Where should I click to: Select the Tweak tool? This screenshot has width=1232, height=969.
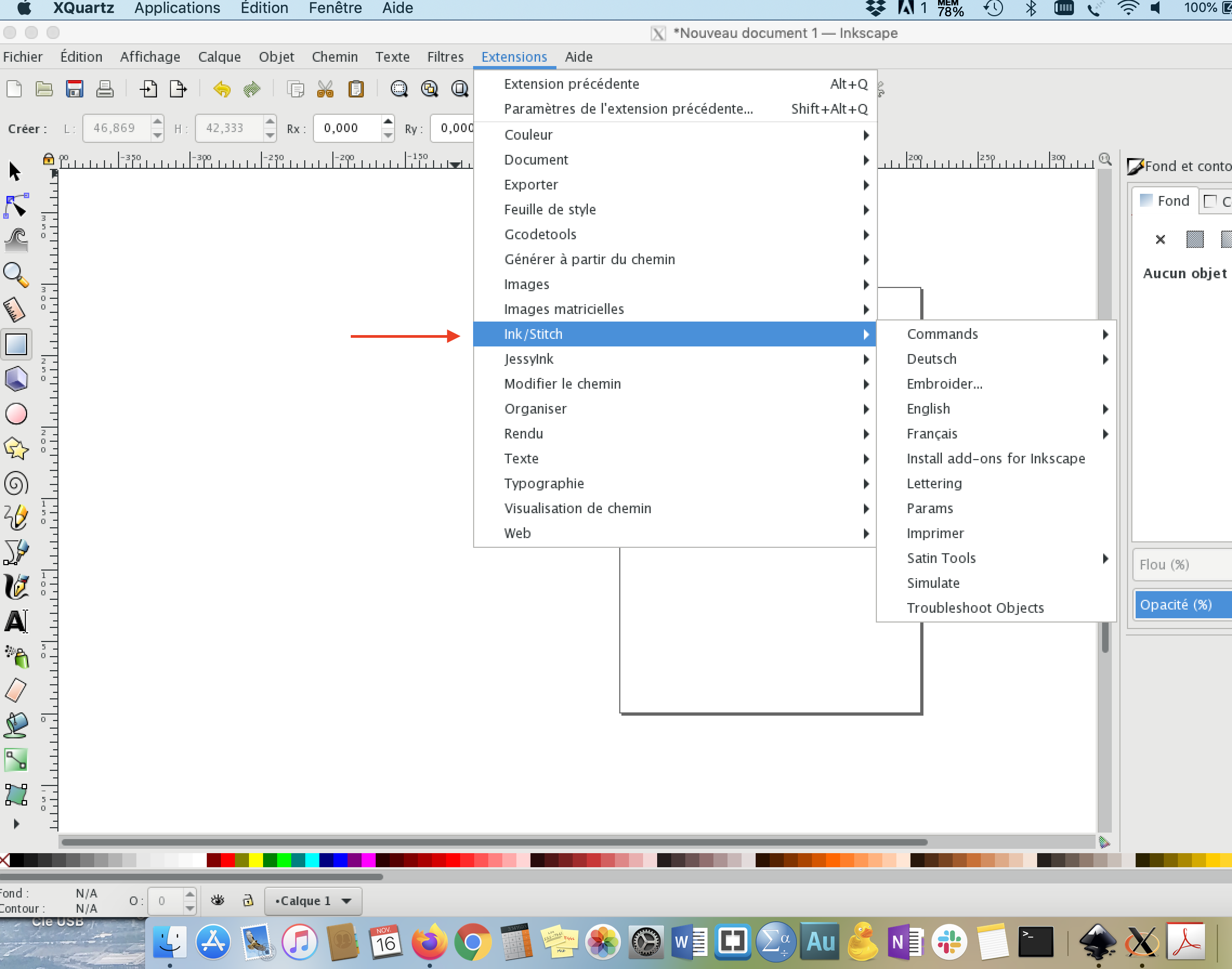pos(16,240)
